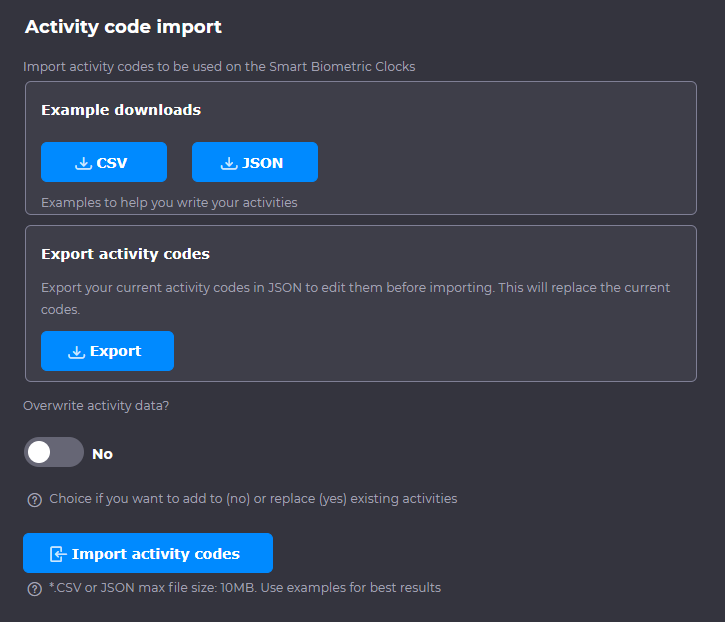This screenshot has width=725, height=622.
Task: Click the help icon beside the file size note
Action: (34, 588)
